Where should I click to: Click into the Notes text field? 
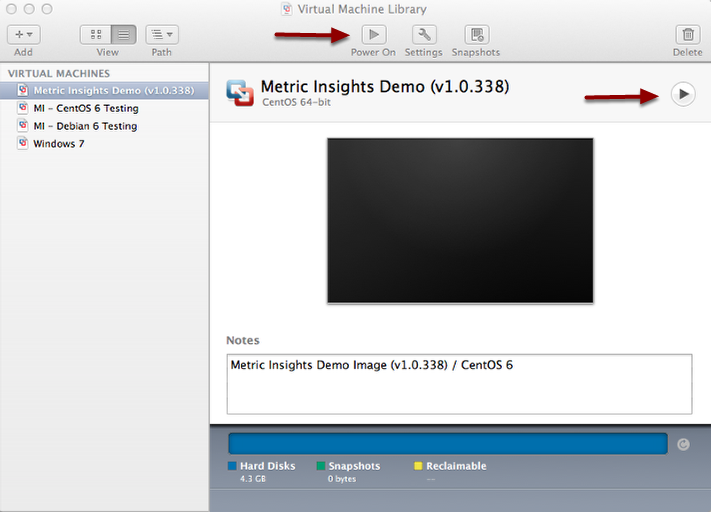pyautogui.click(x=459, y=384)
